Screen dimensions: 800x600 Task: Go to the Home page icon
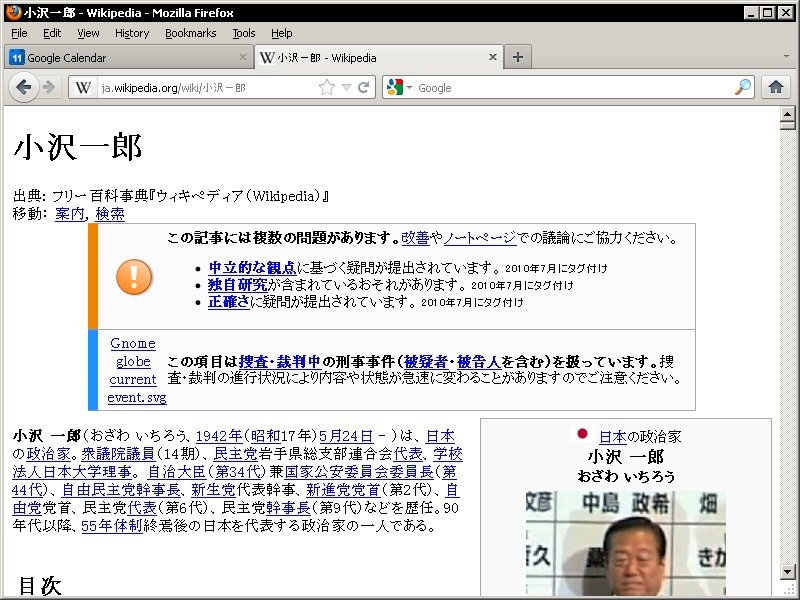point(776,88)
